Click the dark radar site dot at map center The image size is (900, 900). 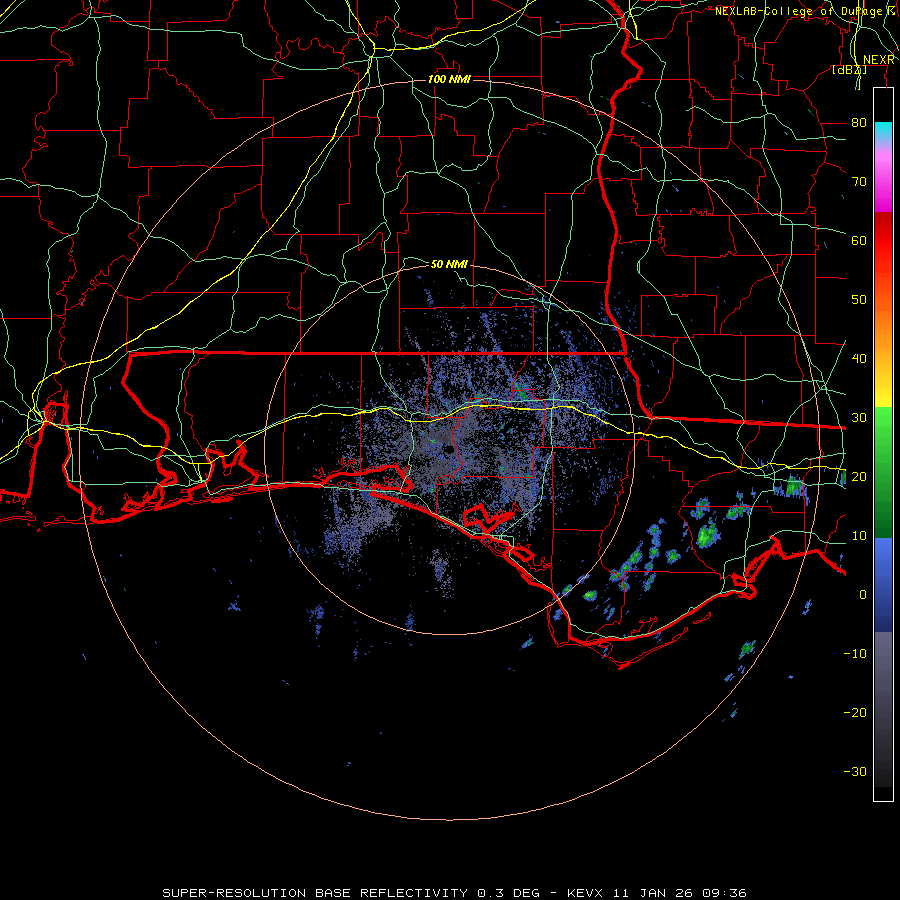point(447,450)
